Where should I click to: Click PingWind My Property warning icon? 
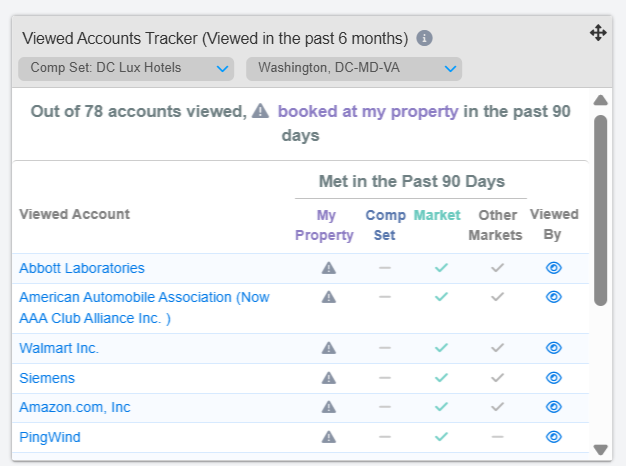(329, 437)
